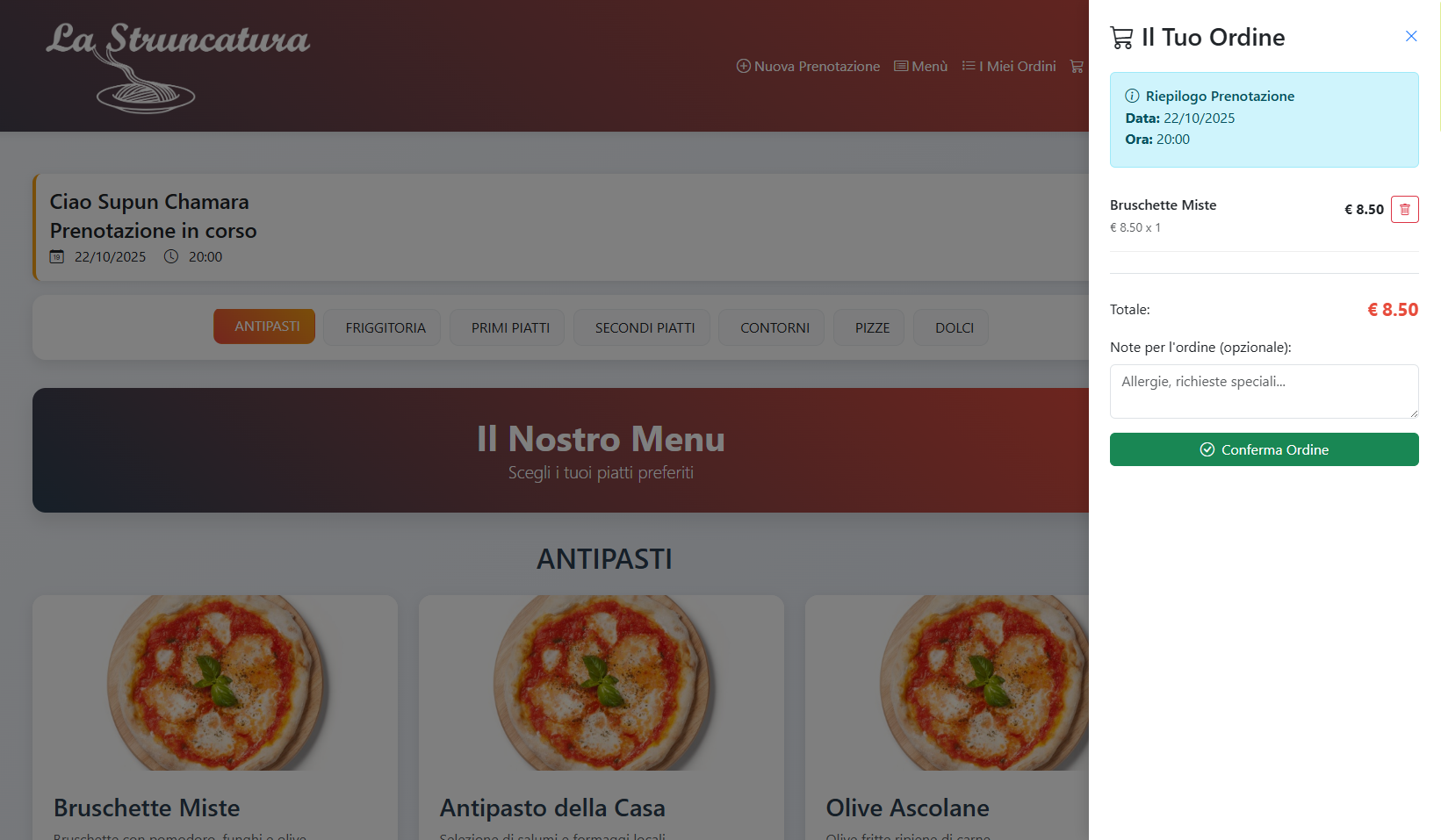This screenshot has width=1441, height=840.
Task: Go to I Miei Ordini page
Action: click(1009, 67)
